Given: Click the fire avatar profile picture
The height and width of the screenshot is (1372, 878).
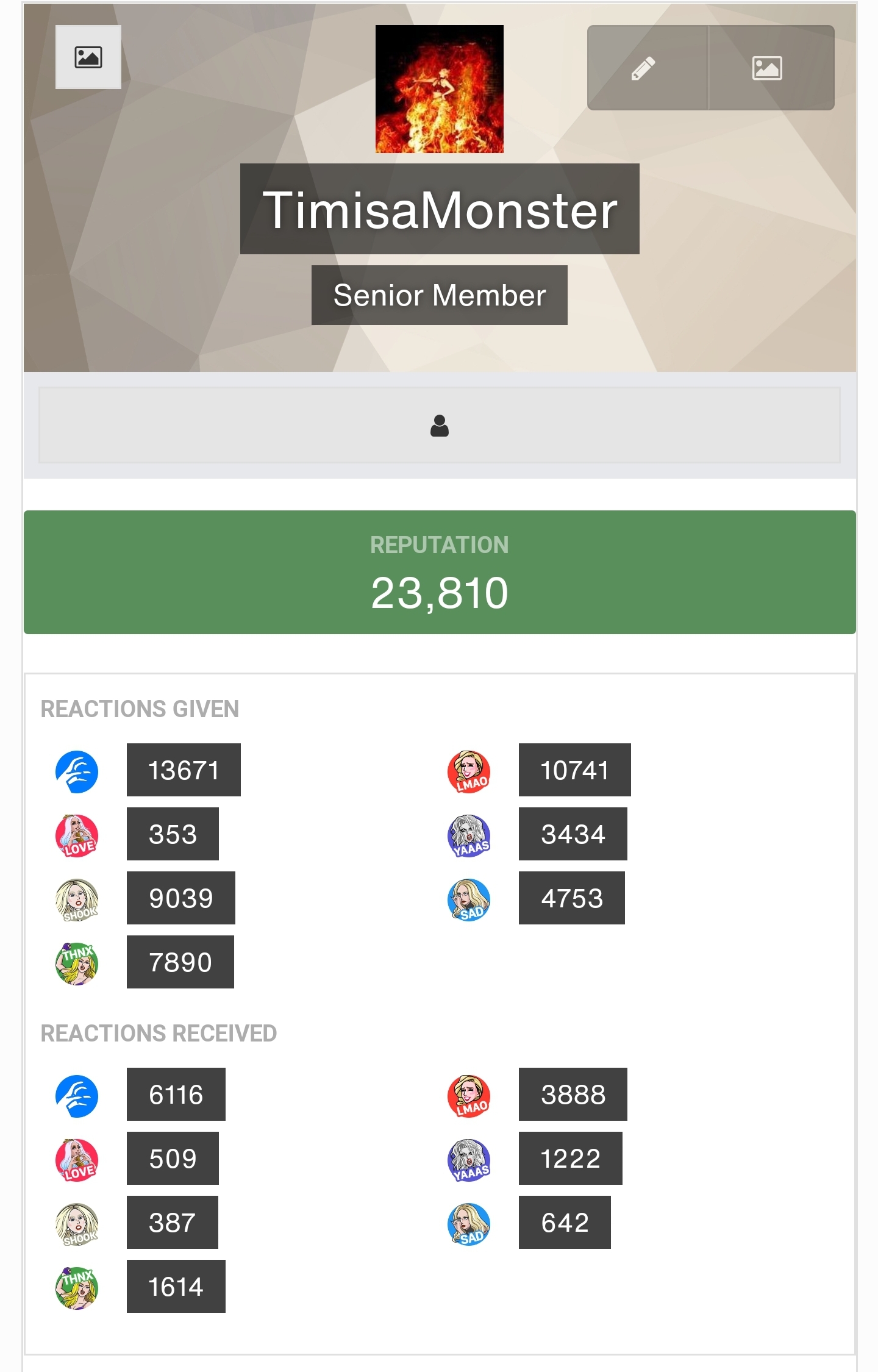Looking at the screenshot, I should point(440,89).
